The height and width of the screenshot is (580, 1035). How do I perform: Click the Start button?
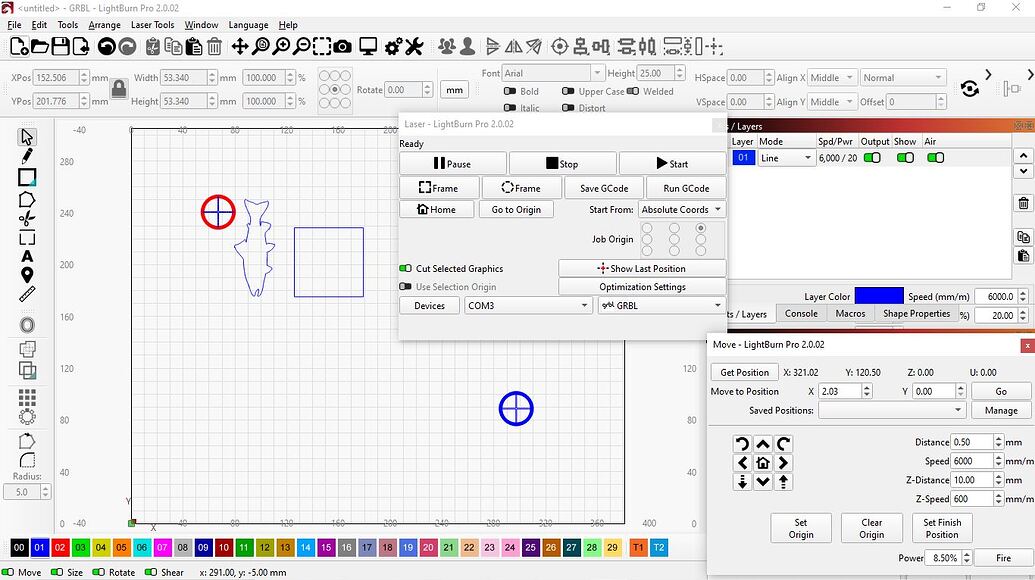pyautogui.click(x=672, y=164)
